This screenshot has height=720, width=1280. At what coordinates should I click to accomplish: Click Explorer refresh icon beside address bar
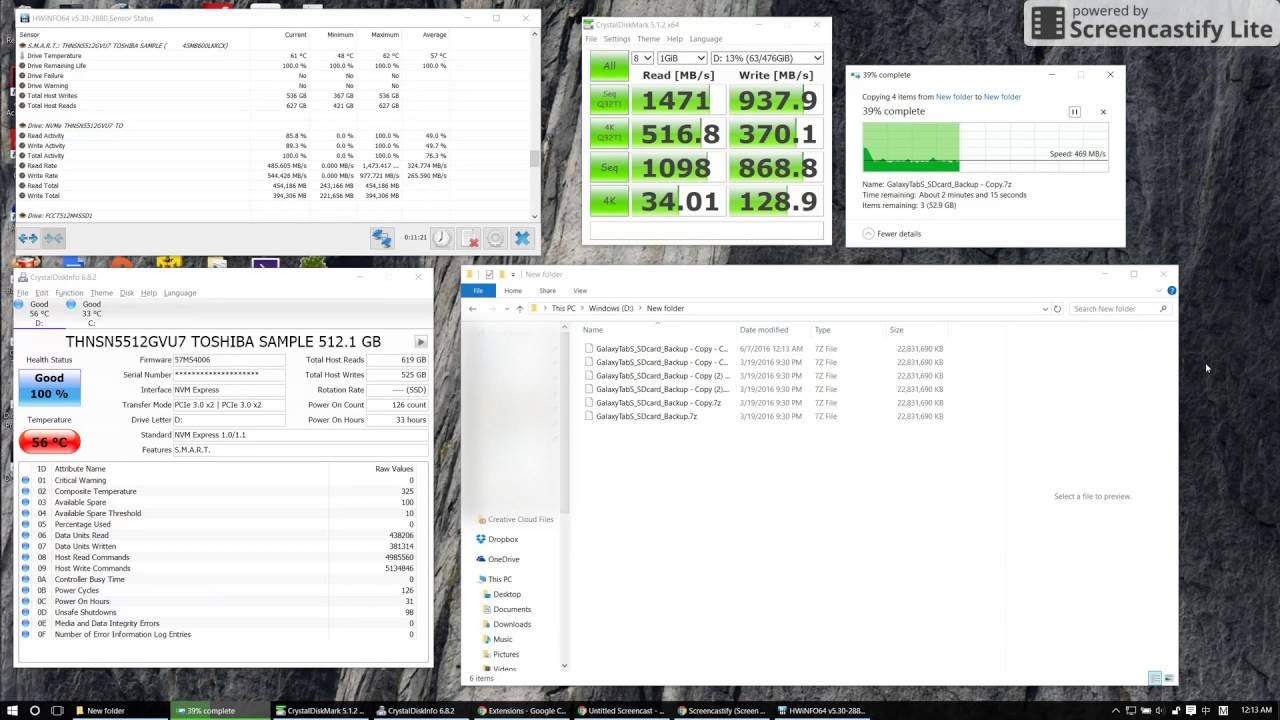(x=1057, y=309)
